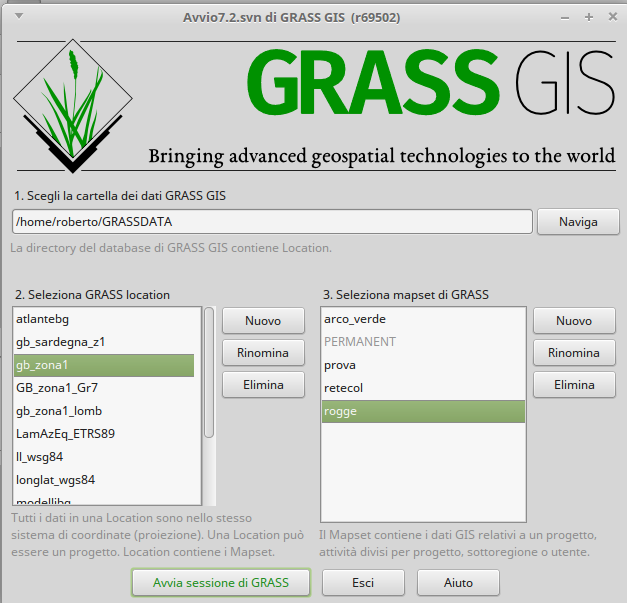This screenshot has height=603, width=627.
Task: Click the Esci button
Action: pyautogui.click(x=363, y=583)
